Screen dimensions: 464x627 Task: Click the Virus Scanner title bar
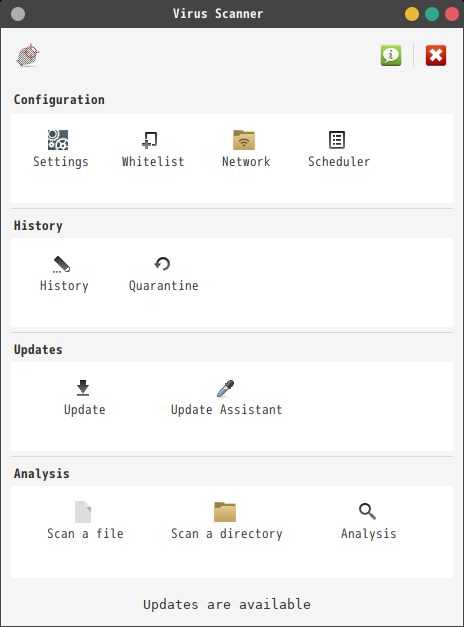point(218,14)
